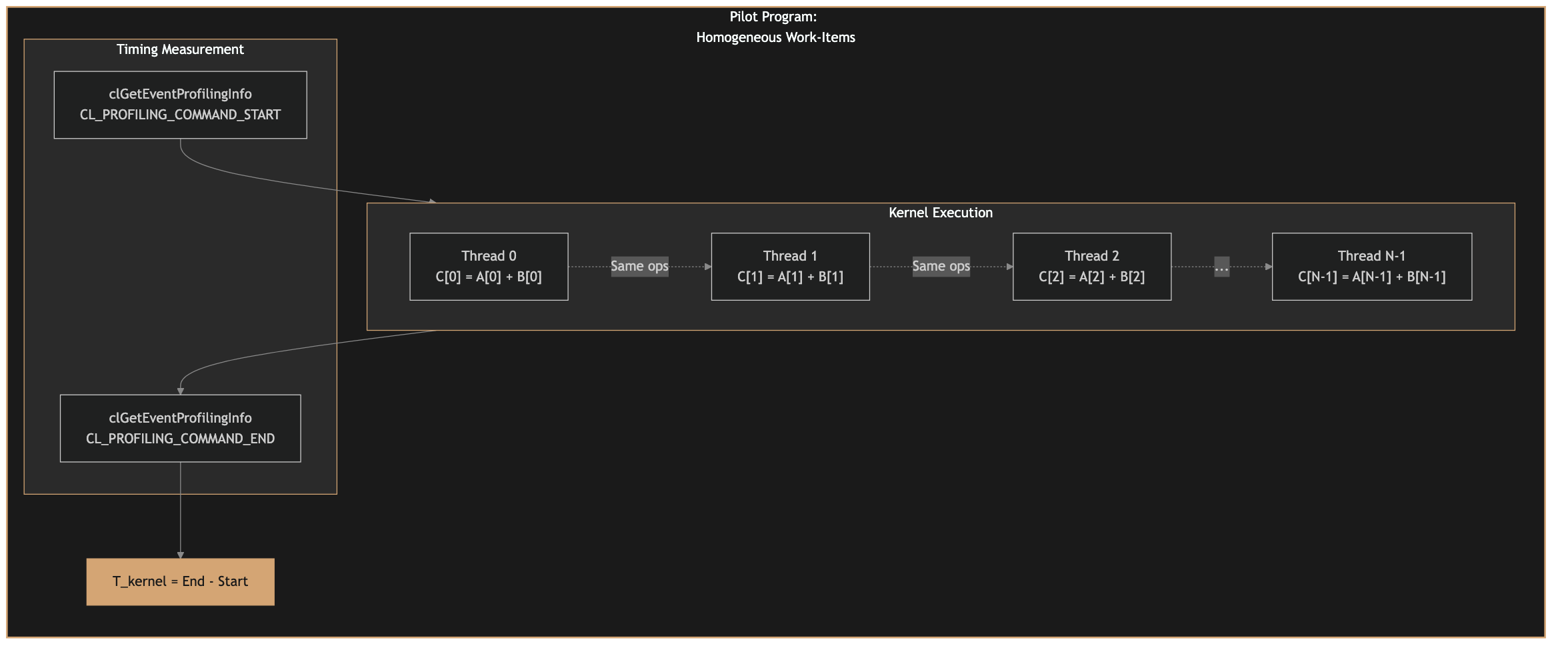Screen dimensions: 1568x652
Task: Click the orange T_kernel = End - Start box
Action: [180, 581]
